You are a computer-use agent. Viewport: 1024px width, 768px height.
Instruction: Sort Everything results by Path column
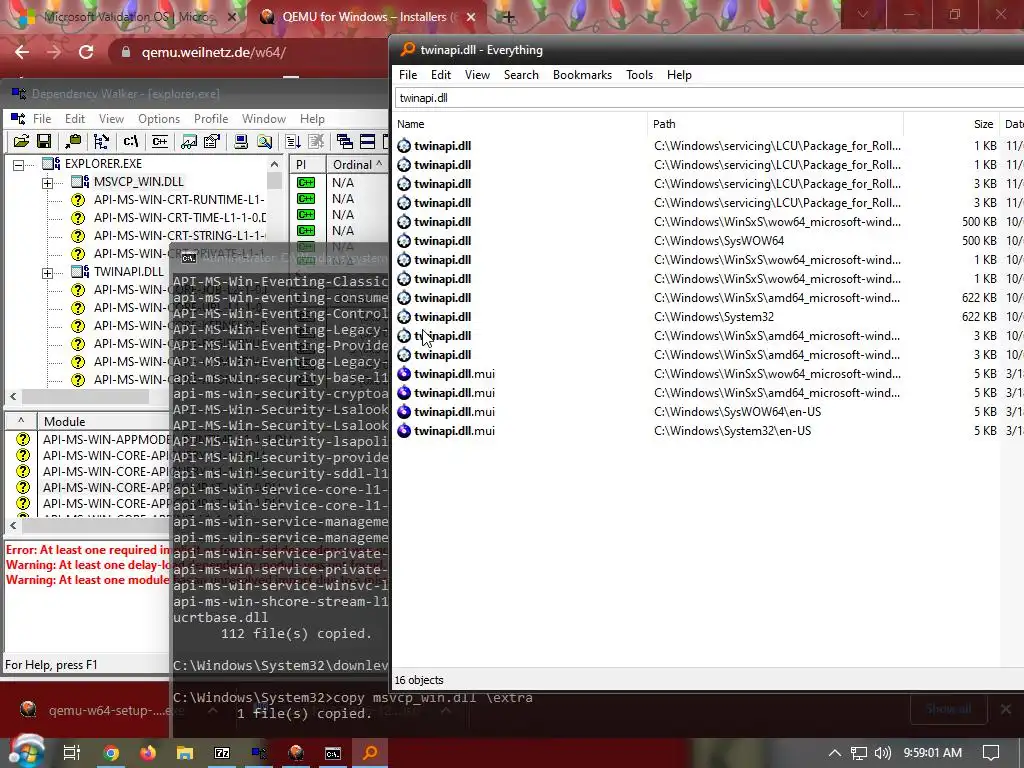pos(775,124)
